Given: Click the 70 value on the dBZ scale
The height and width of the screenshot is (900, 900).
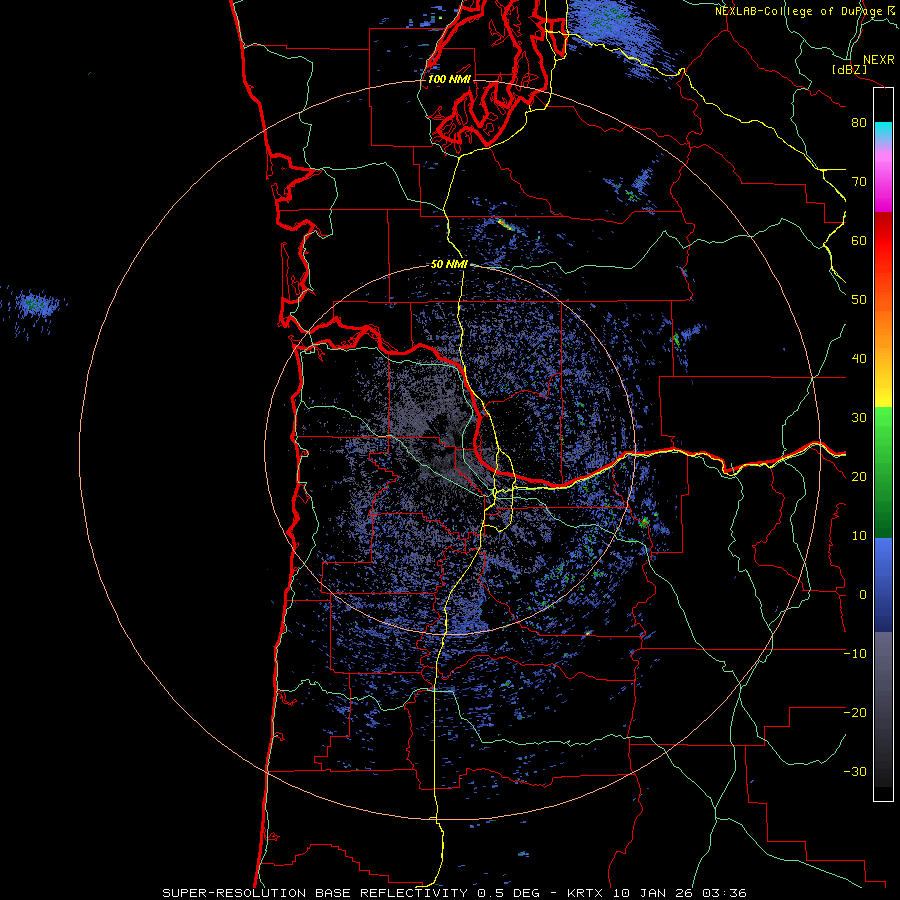Looking at the screenshot, I should (859, 182).
